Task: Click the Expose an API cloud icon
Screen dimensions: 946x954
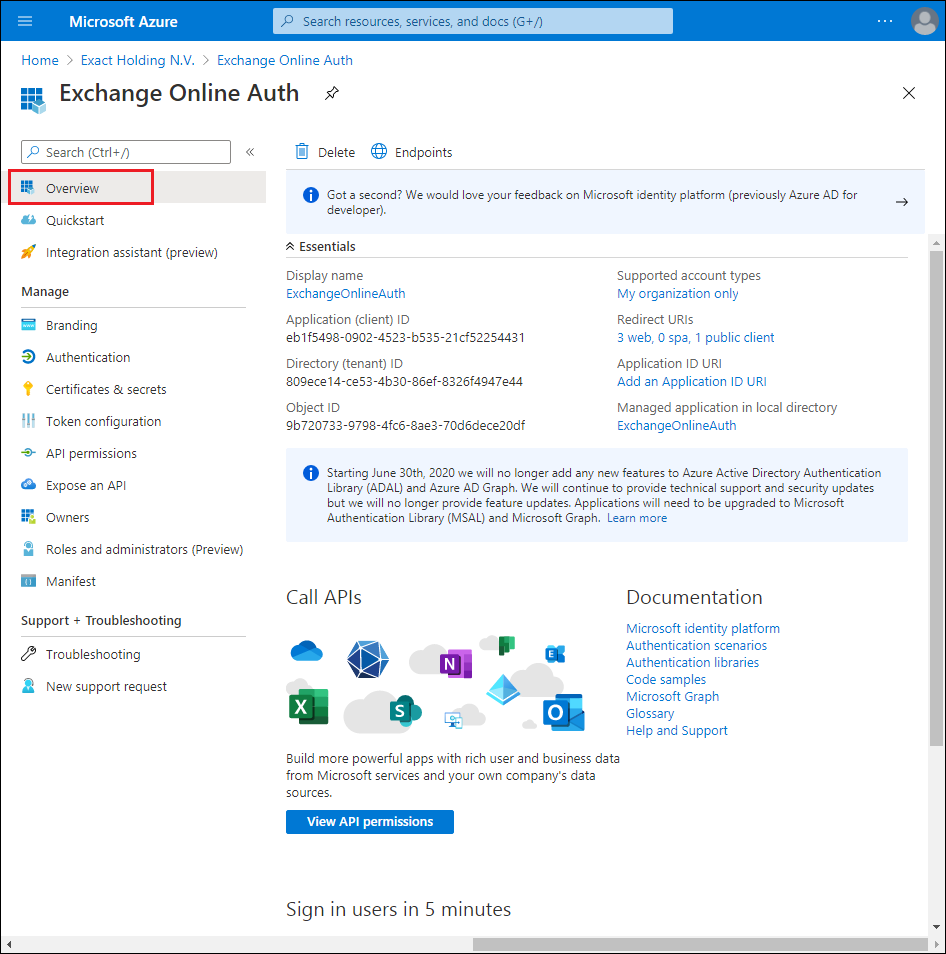Action: [x=28, y=485]
